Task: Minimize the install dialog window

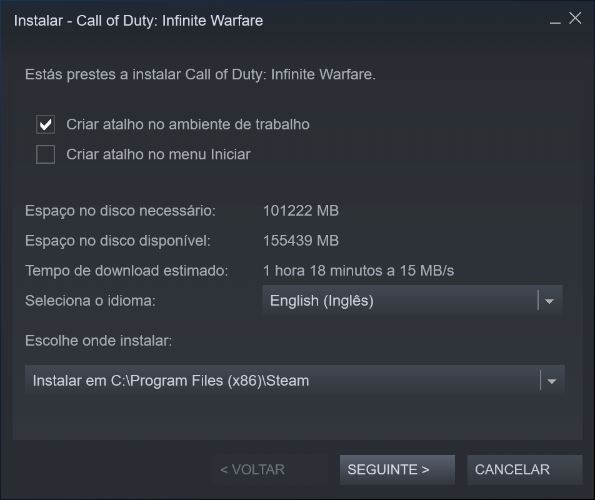Action: coord(555,20)
